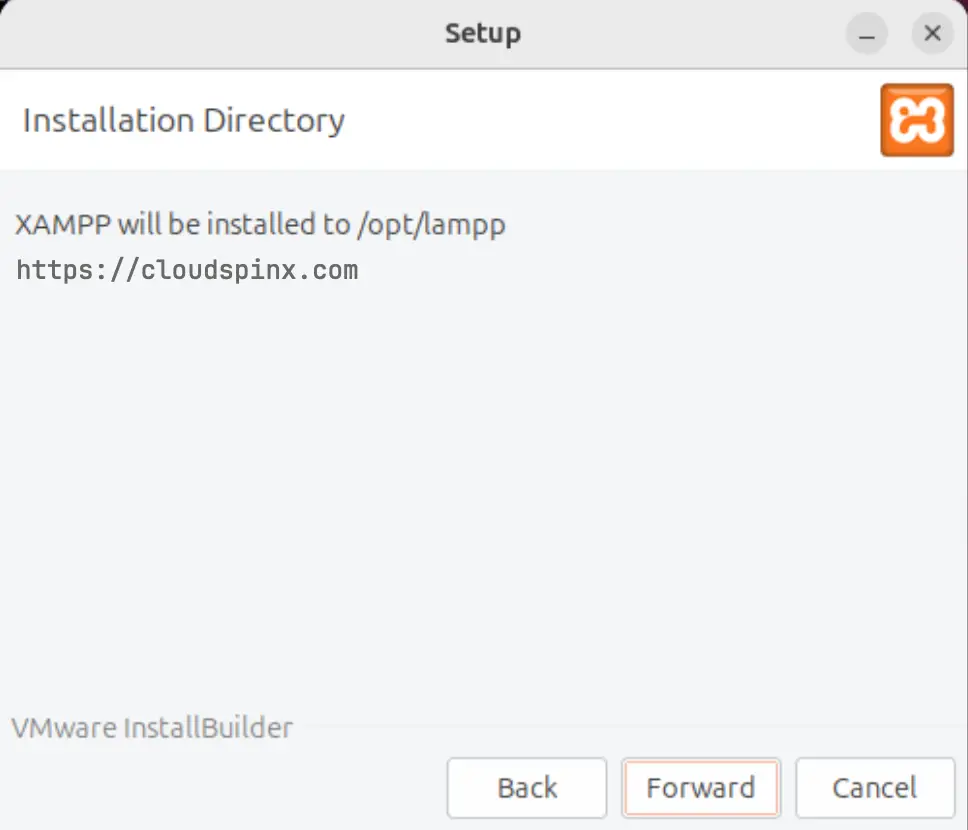968x830 pixels.
Task: Click the VMware InstallBuilder label
Action: pyautogui.click(x=151, y=728)
